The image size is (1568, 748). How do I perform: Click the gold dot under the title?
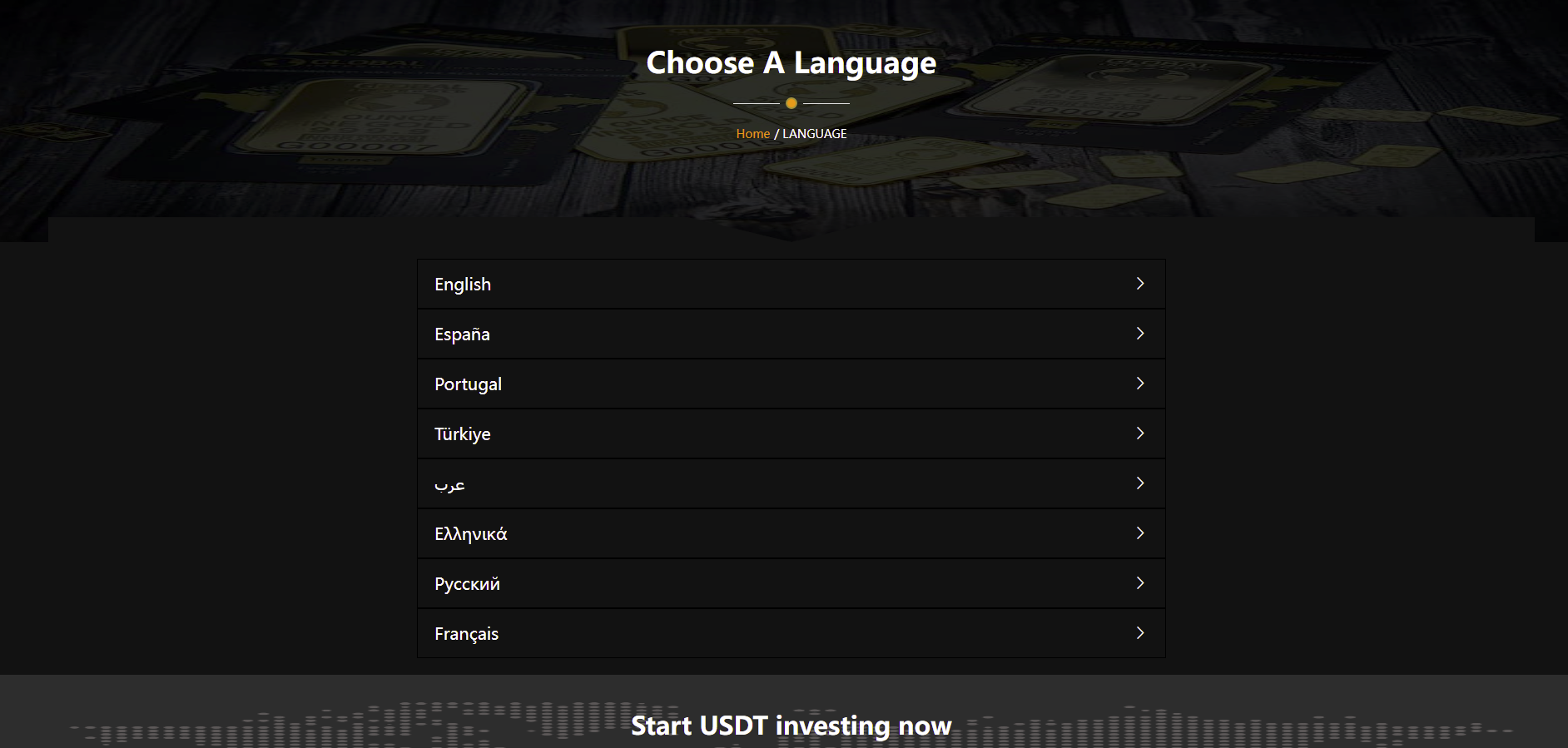point(791,103)
